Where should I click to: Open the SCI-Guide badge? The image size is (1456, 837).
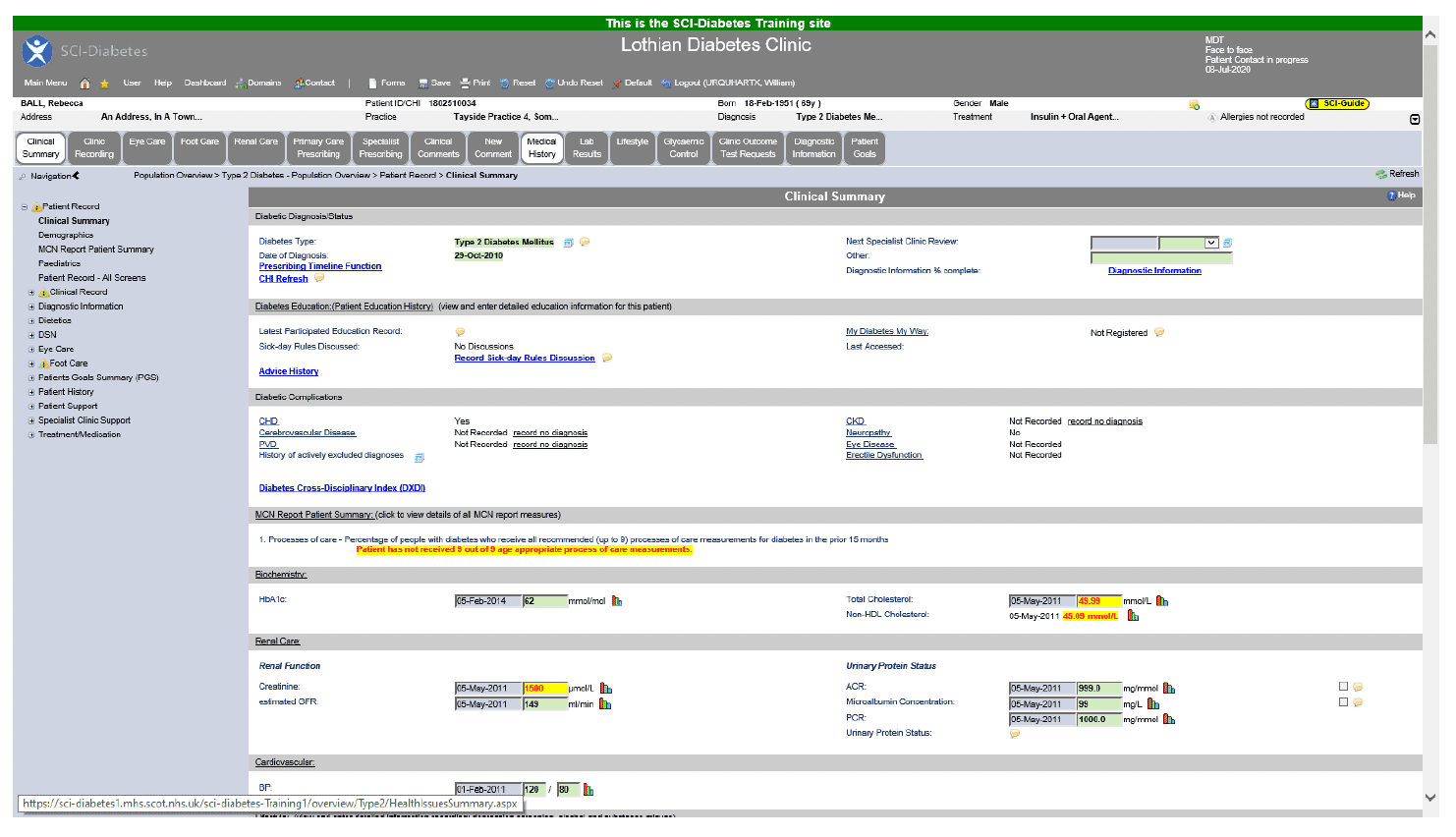[1337, 103]
